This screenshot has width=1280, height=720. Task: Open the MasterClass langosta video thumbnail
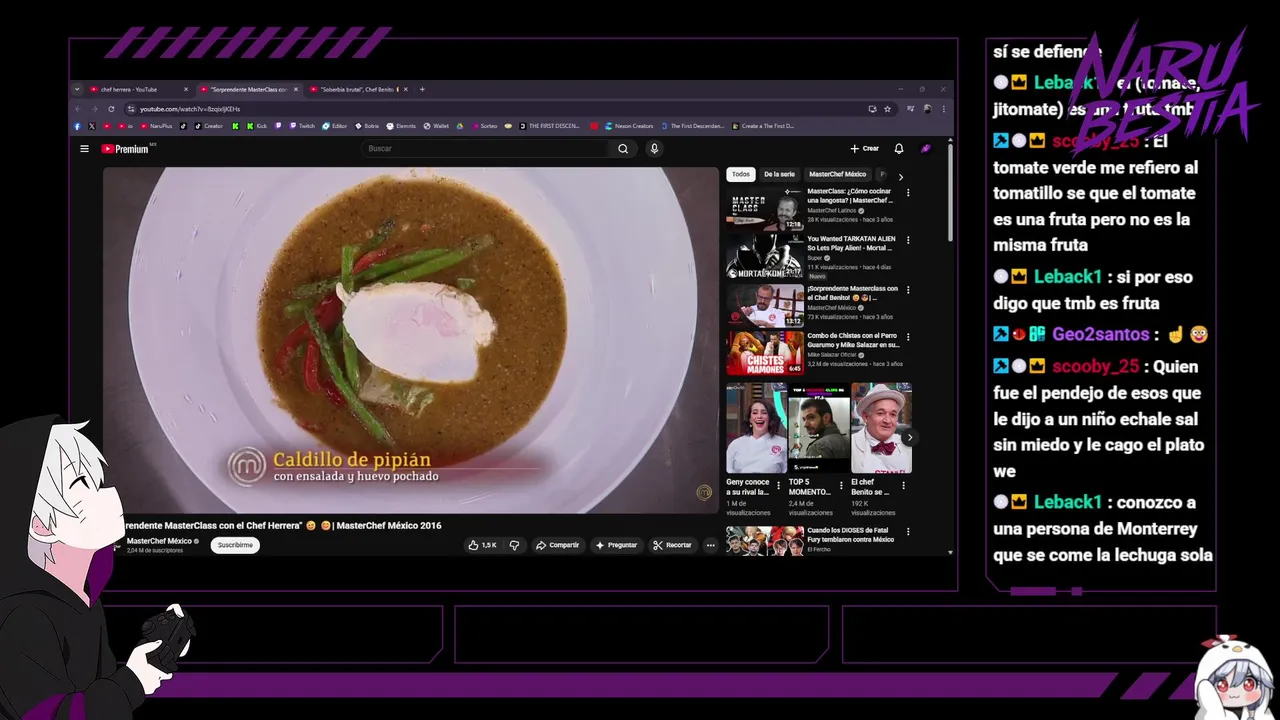coord(765,208)
